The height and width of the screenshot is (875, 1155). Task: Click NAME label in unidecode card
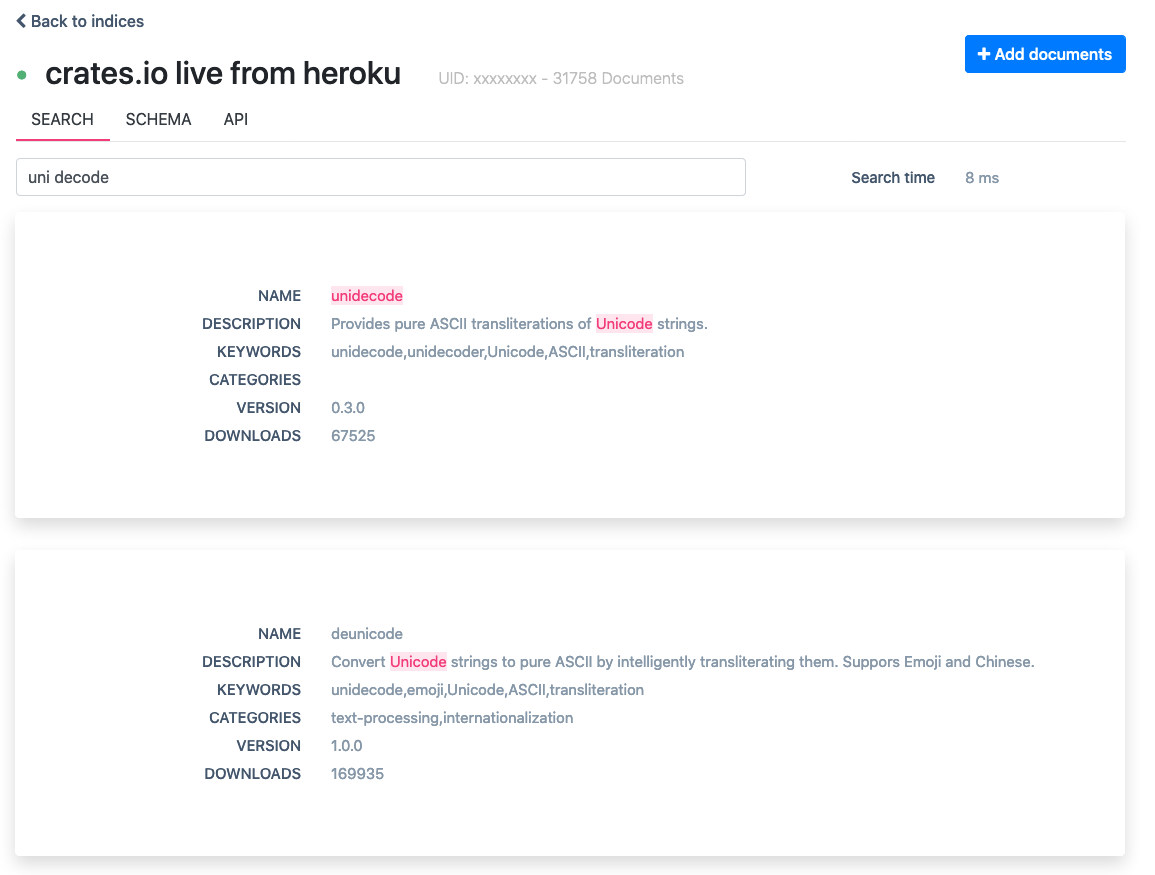[279, 295]
